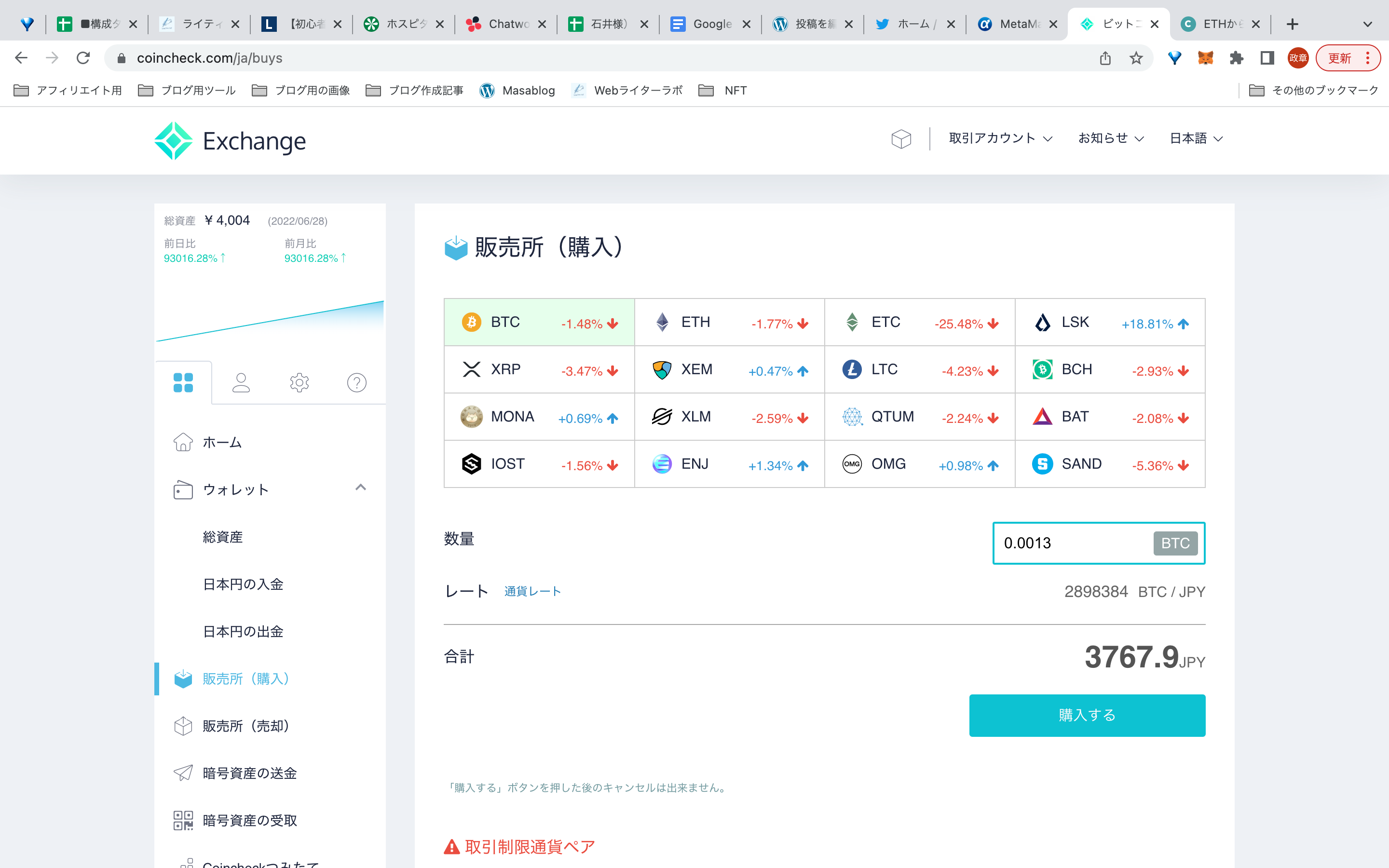This screenshot has width=1389, height=868.
Task: Open a new browser tab
Action: point(1293,24)
